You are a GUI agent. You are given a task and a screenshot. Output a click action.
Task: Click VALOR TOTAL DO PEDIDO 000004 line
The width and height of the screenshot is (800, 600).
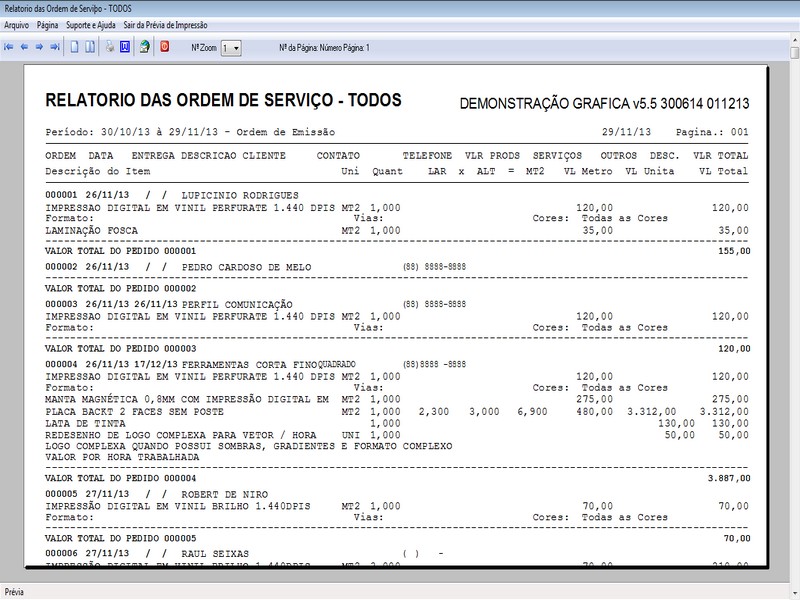coord(120,477)
